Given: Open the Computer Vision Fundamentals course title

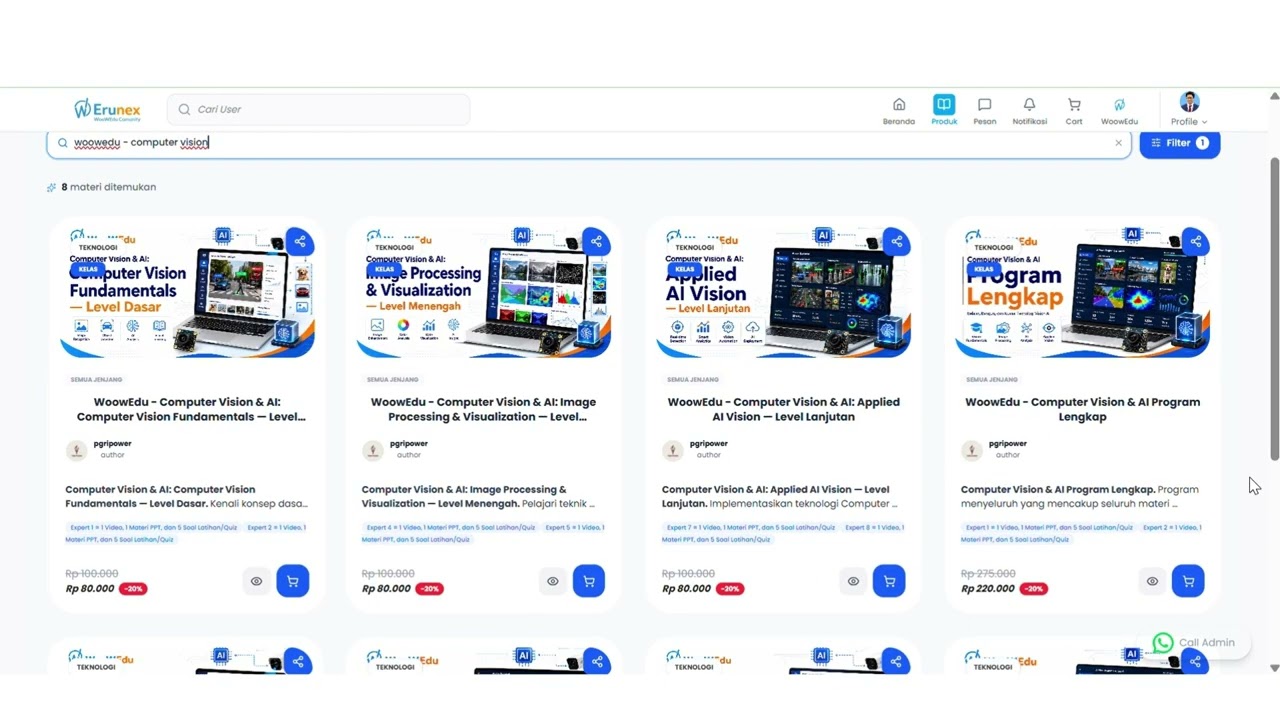Looking at the screenshot, I should pos(191,409).
